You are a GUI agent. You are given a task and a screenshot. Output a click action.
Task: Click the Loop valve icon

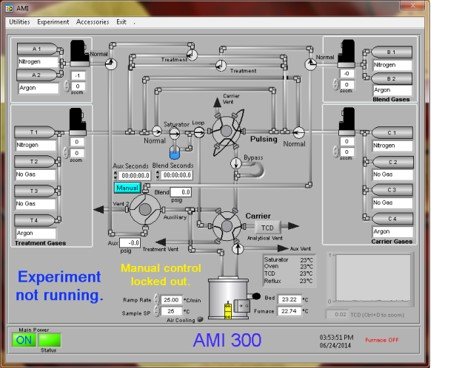pos(199,132)
